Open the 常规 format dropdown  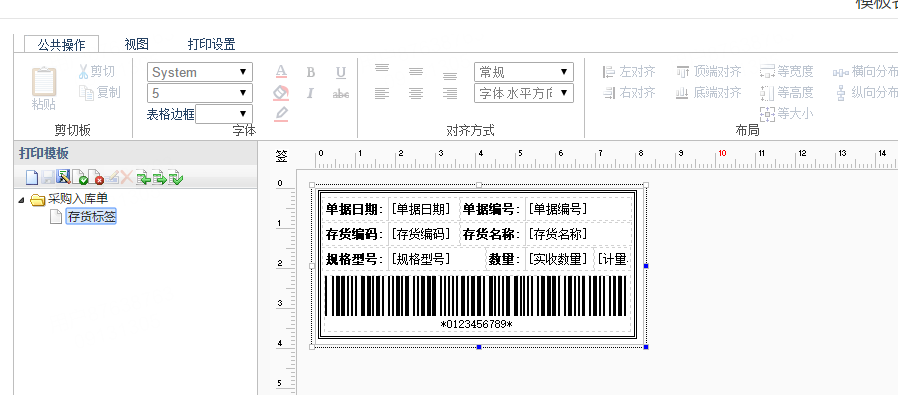523,72
